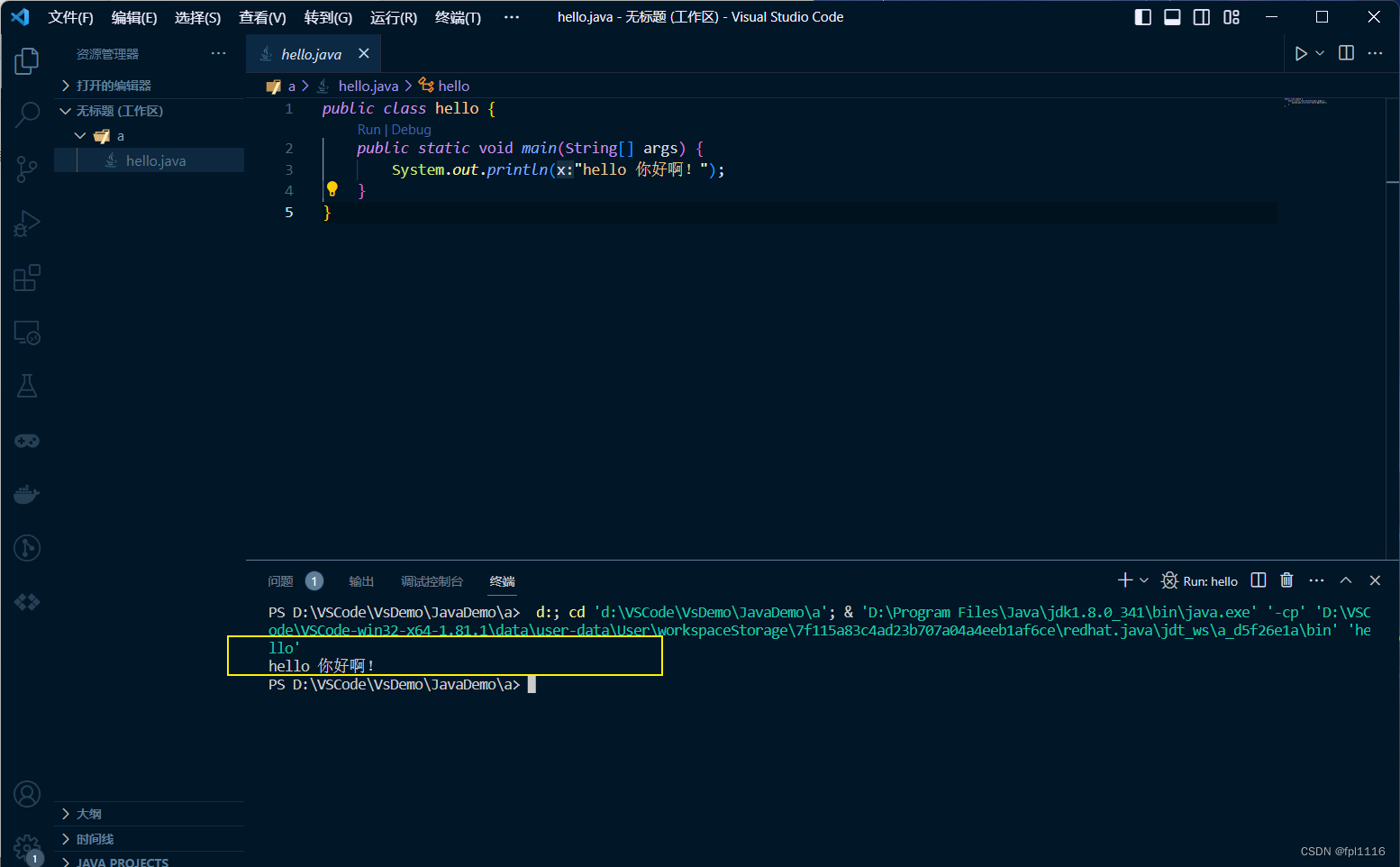Expand the JAVA PROJECTS section
Image resolution: width=1400 pixels, height=867 pixels.
[149, 861]
